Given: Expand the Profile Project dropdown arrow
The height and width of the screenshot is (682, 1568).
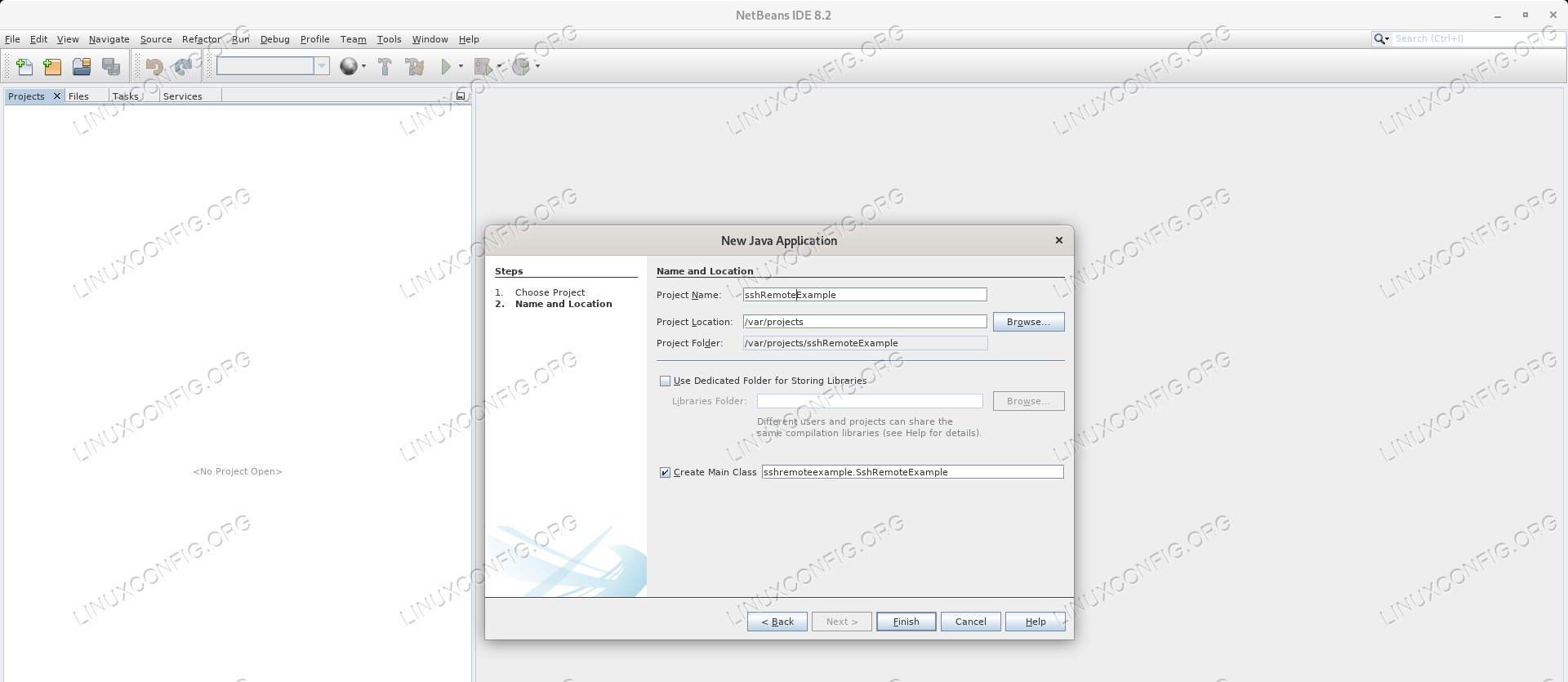Looking at the screenshot, I should point(537,66).
